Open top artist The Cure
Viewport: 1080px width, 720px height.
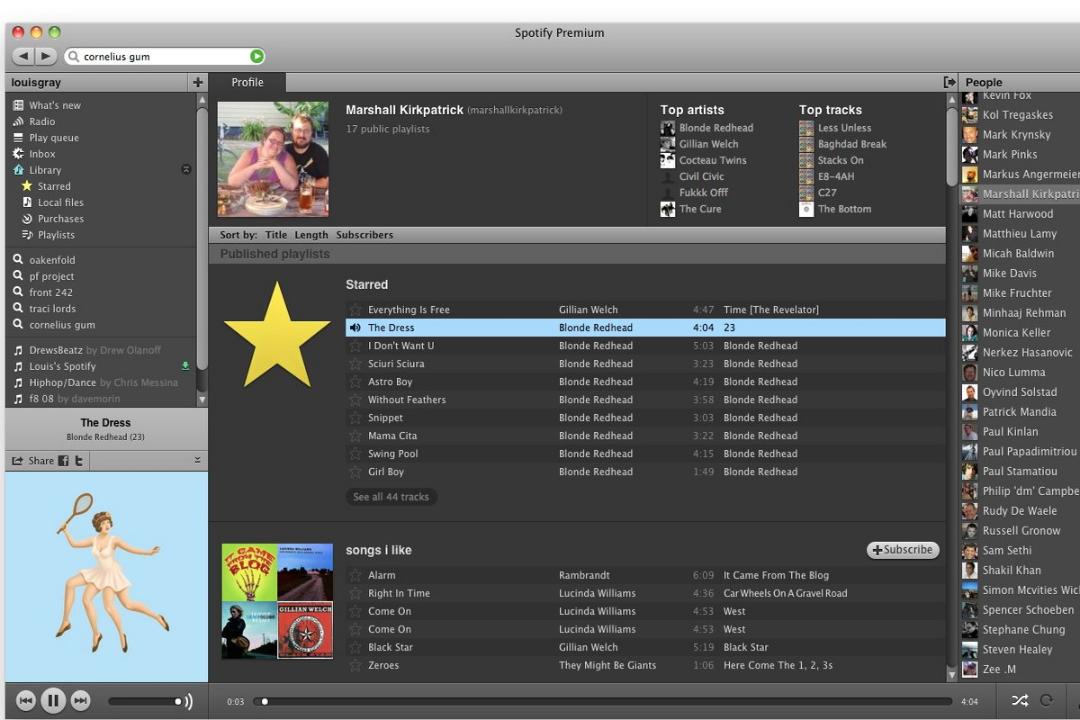pos(700,209)
